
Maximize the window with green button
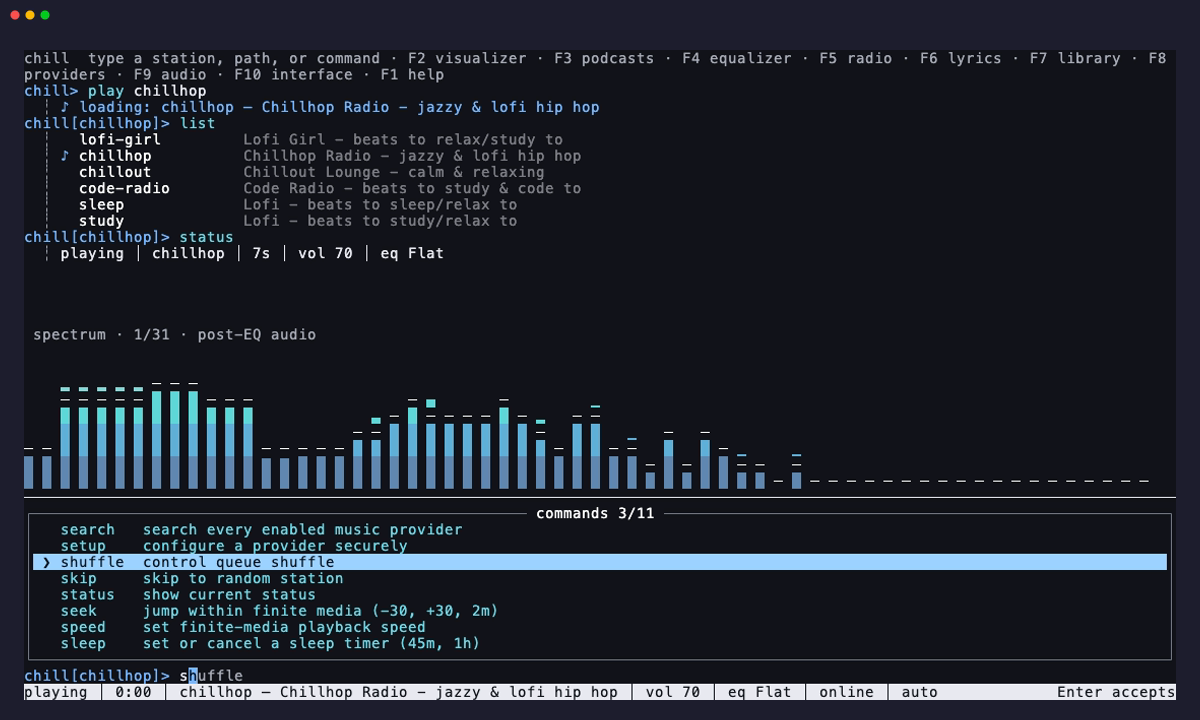pos(45,15)
